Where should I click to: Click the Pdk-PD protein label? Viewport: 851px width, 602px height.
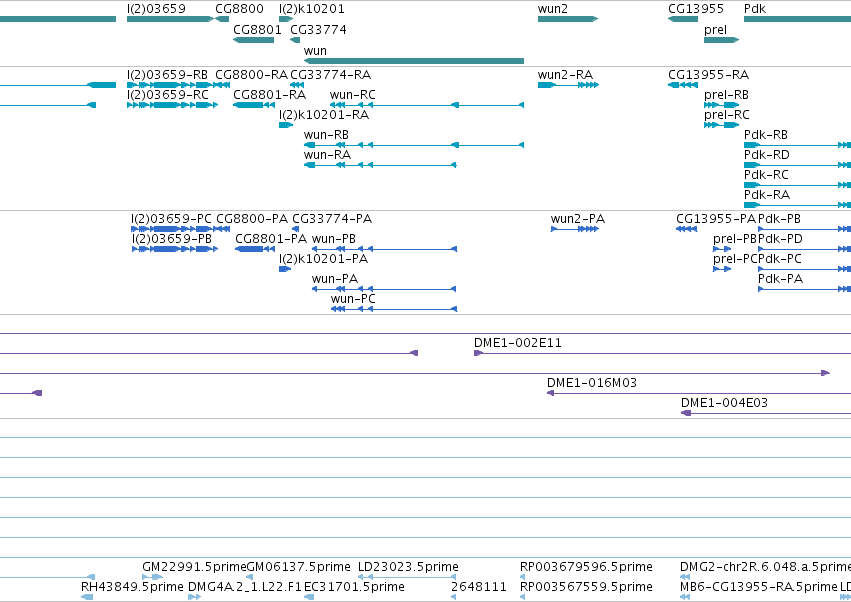[780, 239]
